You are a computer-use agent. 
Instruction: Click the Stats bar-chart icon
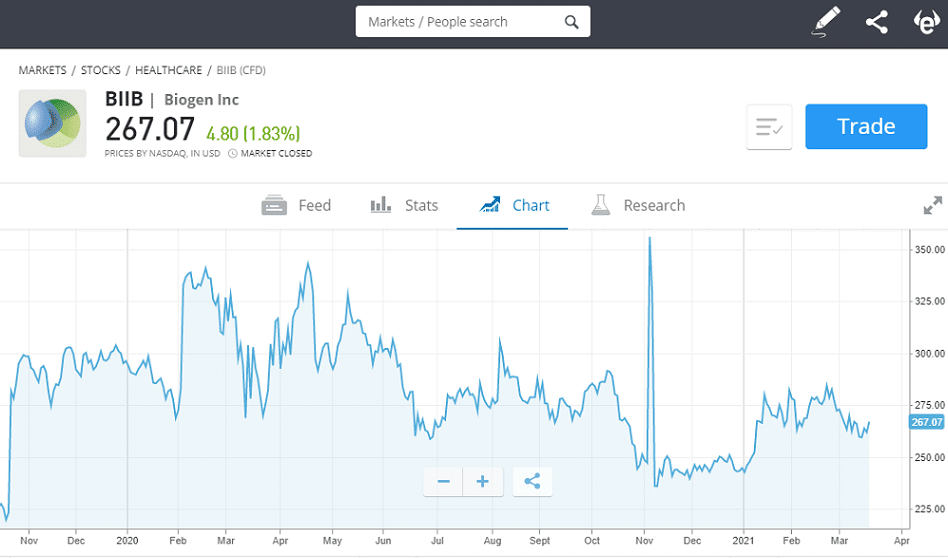point(380,205)
